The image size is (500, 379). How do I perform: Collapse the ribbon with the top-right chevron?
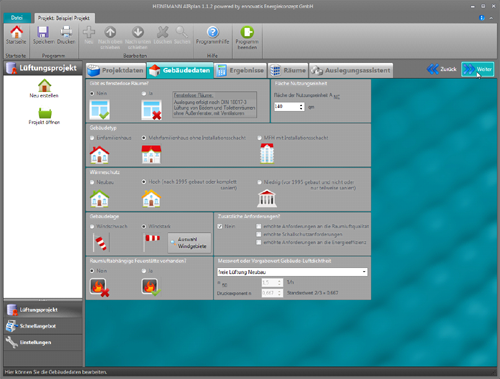[x=491, y=18]
